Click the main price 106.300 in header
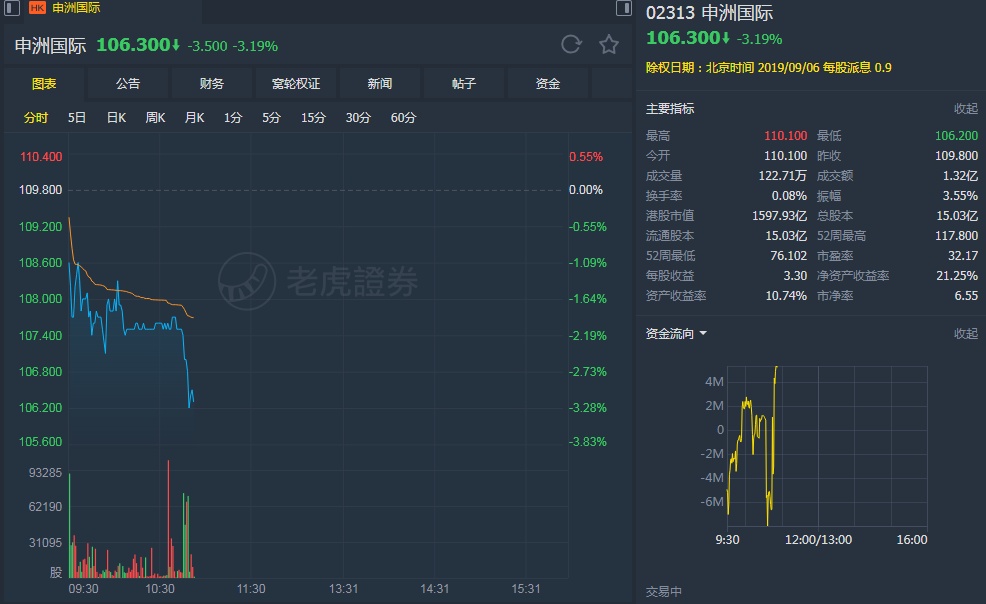 point(133,45)
